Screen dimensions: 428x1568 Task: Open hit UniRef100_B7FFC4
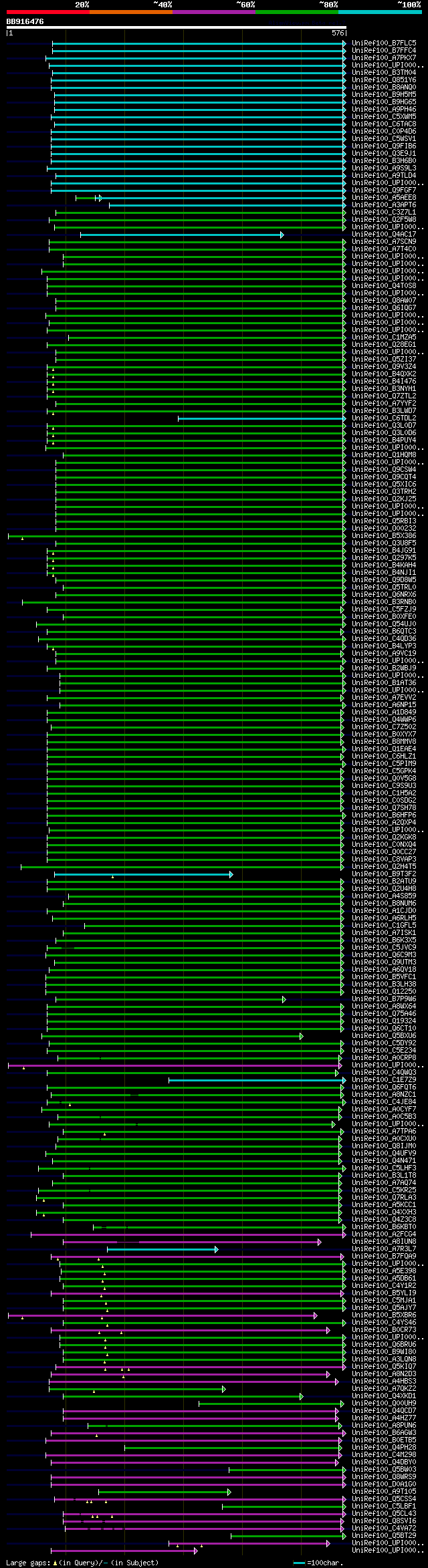click(x=384, y=51)
